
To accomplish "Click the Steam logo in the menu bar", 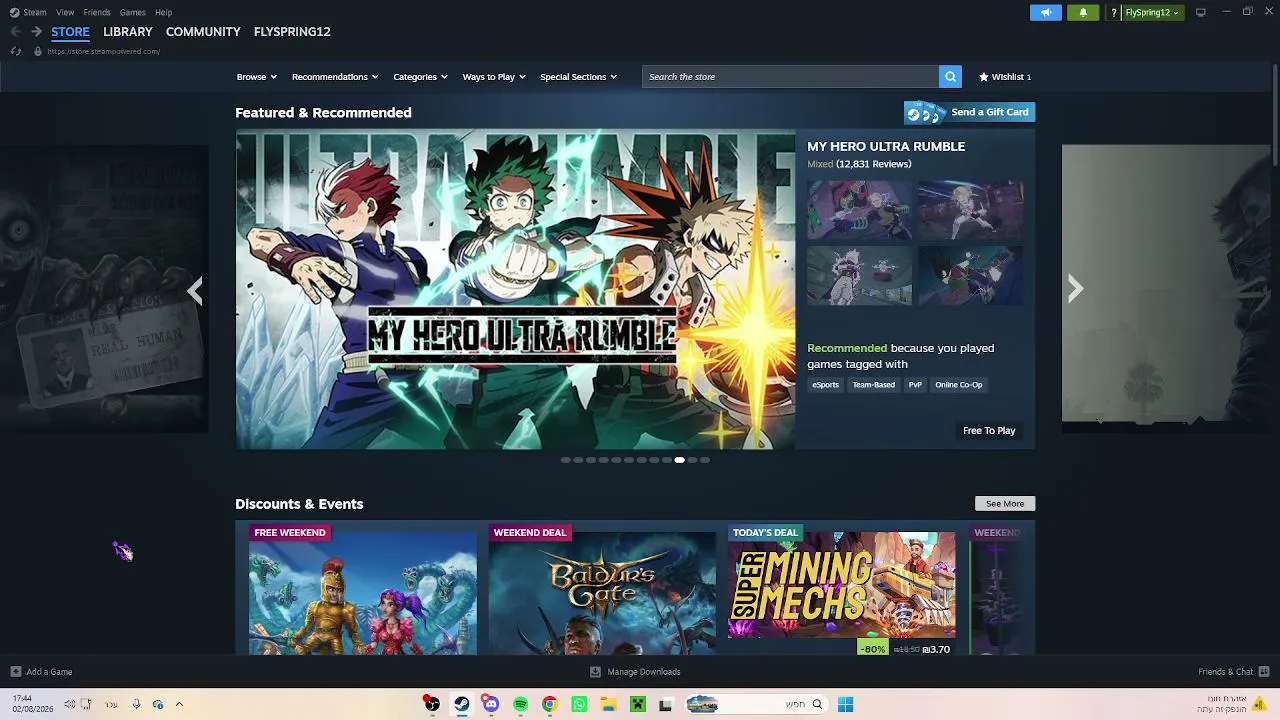I will click(x=15, y=12).
